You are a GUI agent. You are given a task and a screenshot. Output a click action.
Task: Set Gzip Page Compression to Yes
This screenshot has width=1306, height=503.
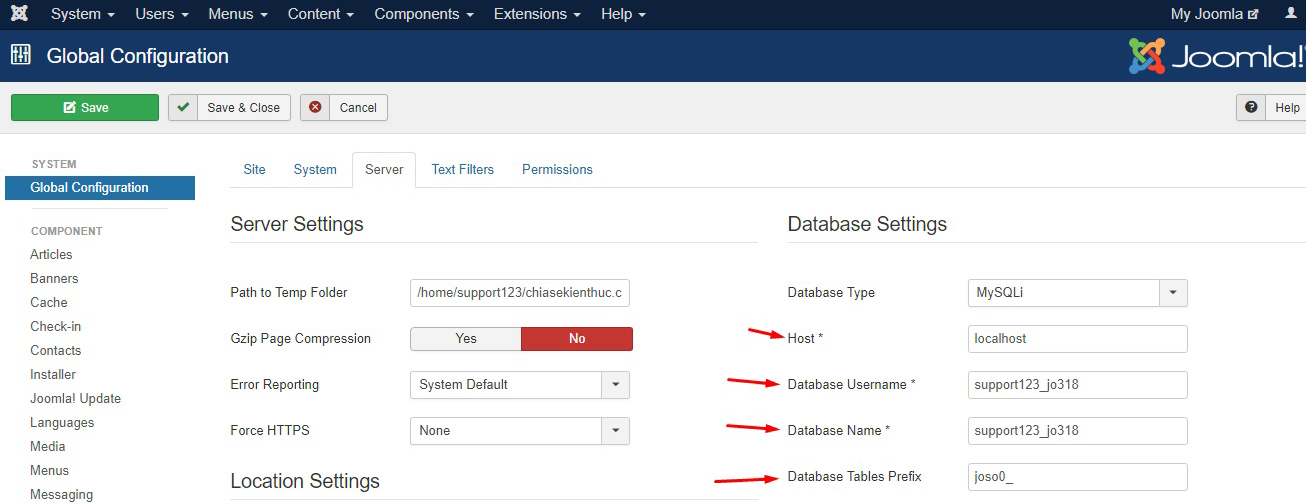click(x=466, y=339)
